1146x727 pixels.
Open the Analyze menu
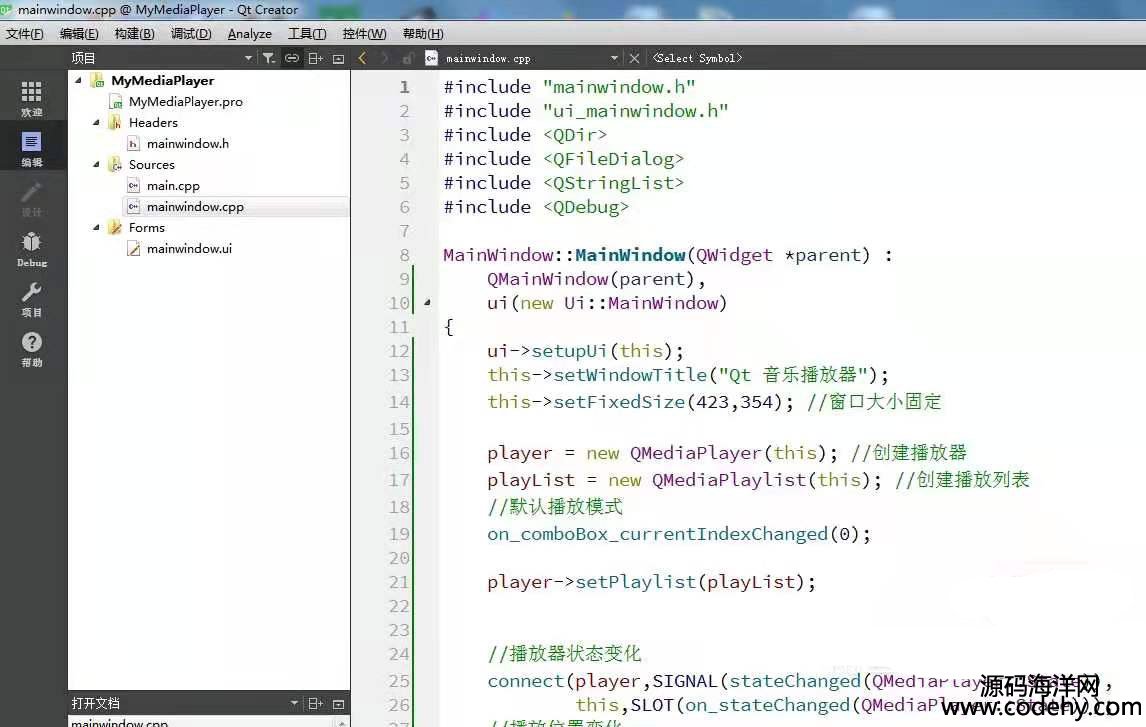[x=250, y=34]
